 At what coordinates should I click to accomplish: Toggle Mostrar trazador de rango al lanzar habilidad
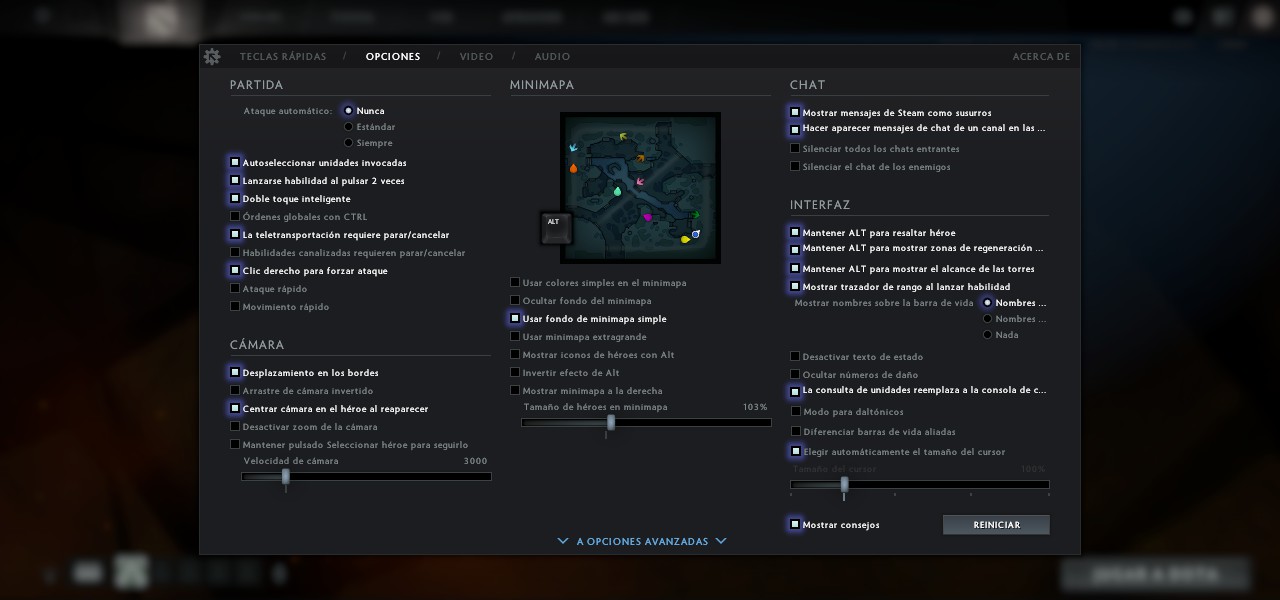pos(795,286)
